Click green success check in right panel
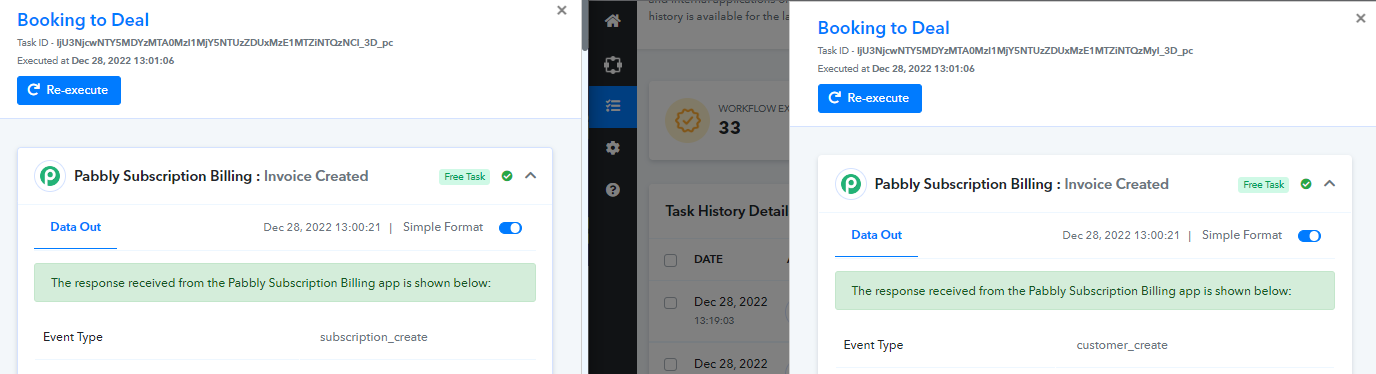1376x374 pixels. 1306,184
